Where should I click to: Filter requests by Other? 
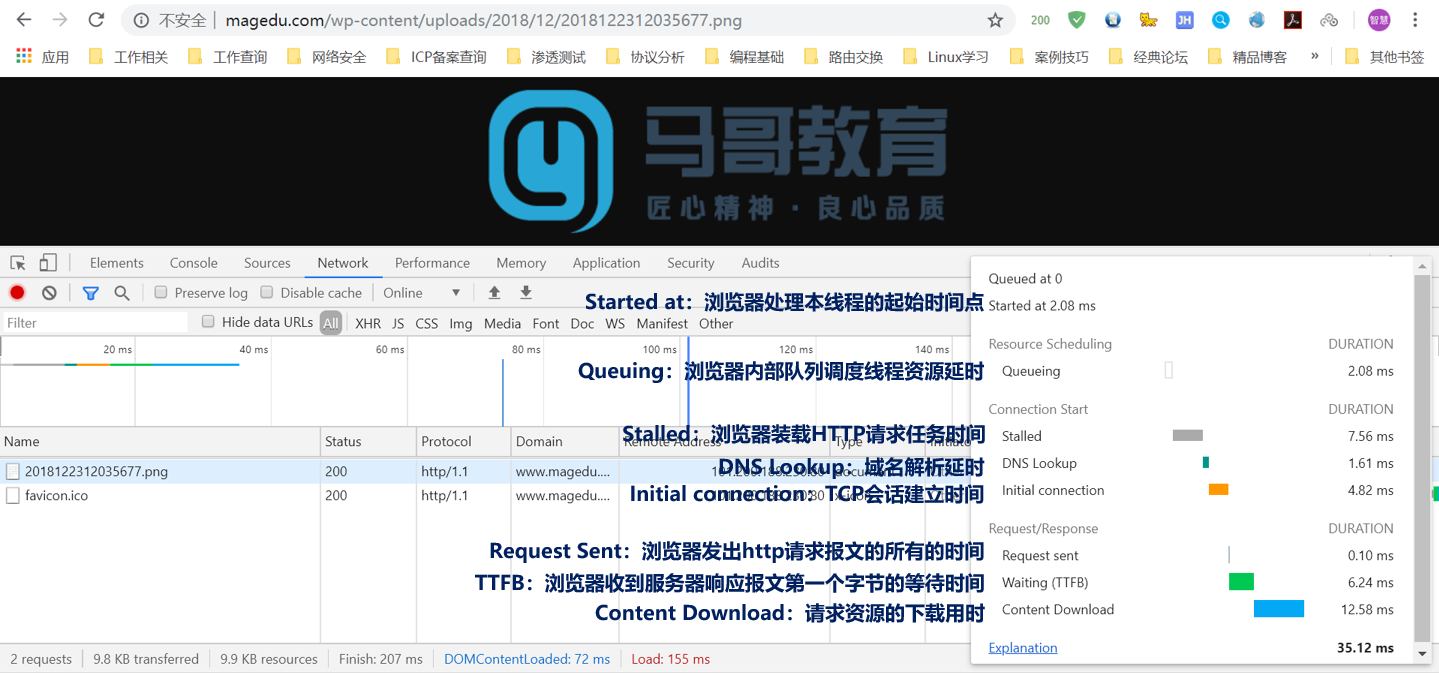[x=716, y=323]
